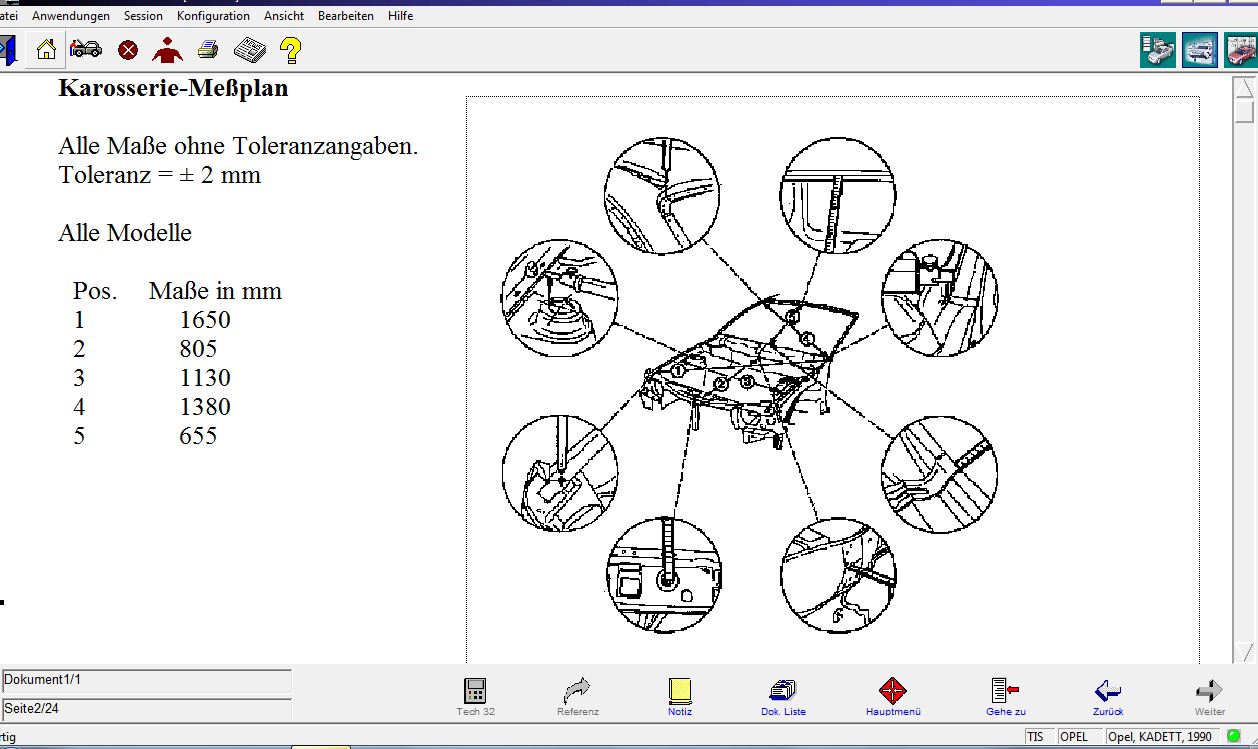The width and height of the screenshot is (1258, 749).
Task: Open the Notiz yellow note button
Action: coord(680,696)
